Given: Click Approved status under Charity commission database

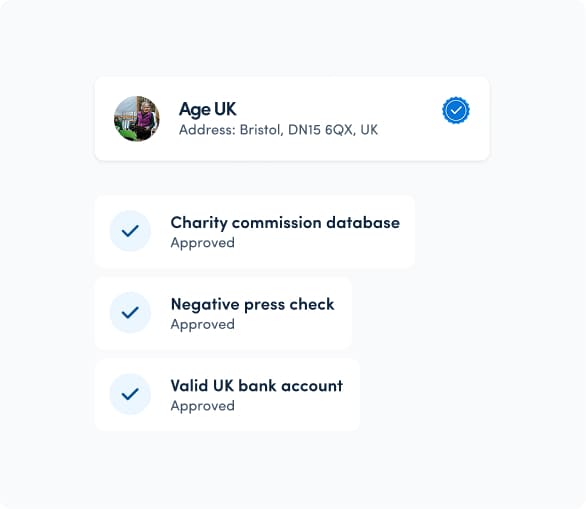Looking at the screenshot, I should pyautogui.click(x=203, y=243).
